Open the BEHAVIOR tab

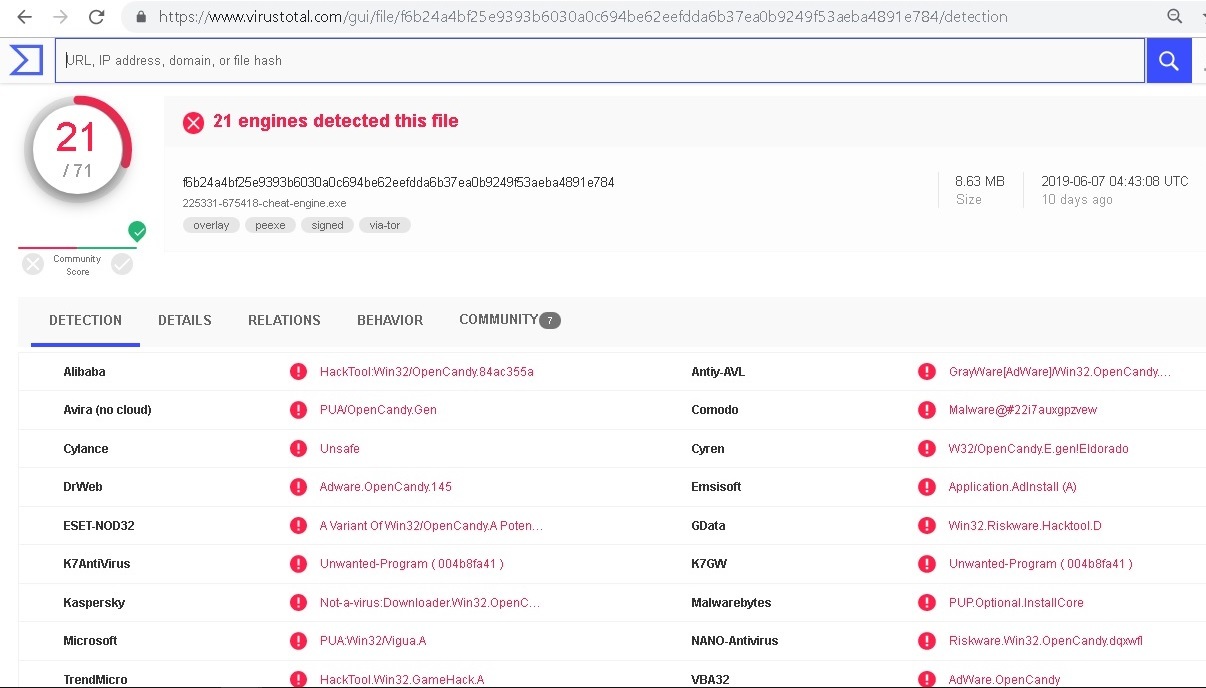pyautogui.click(x=390, y=320)
